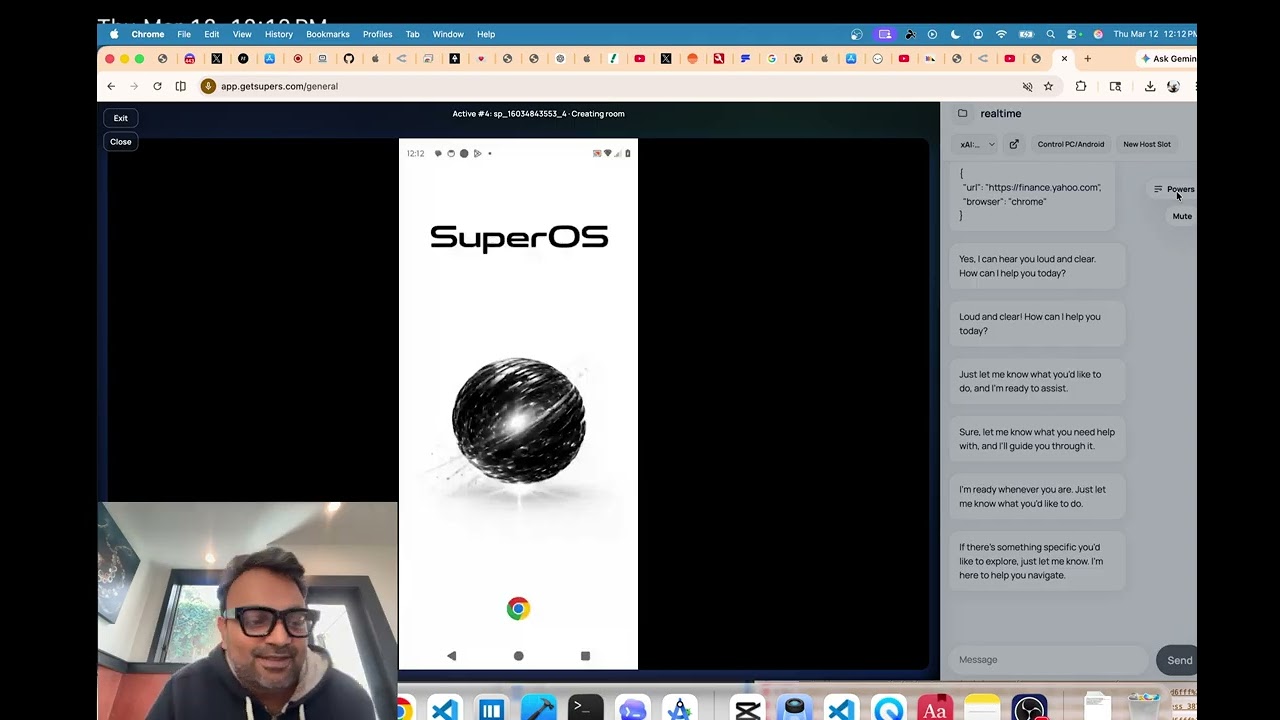Open a new browser tab
The width and height of the screenshot is (1280, 720).
pos(1088,59)
